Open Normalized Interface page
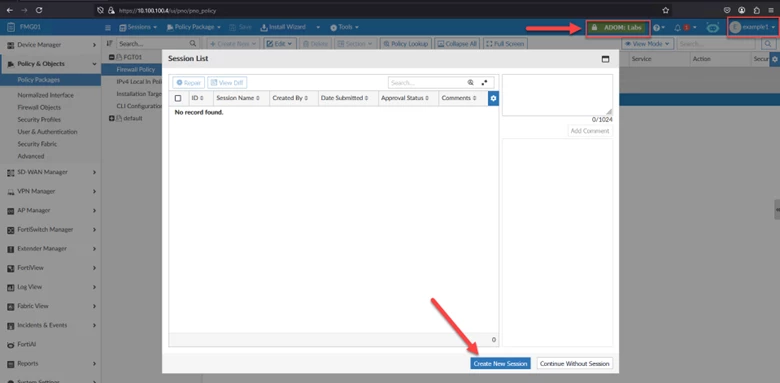780x383 pixels. coord(45,95)
